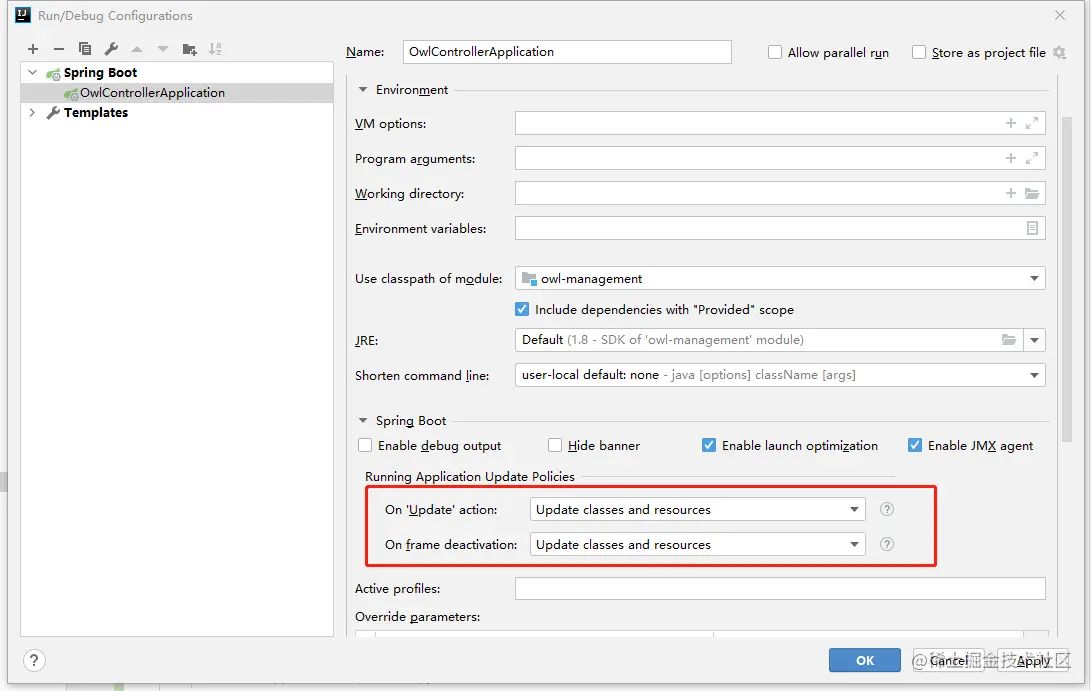The height and width of the screenshot is (691, 1092).
Task: Click the Add New Configuration plus icon
Action: (33, 49)
